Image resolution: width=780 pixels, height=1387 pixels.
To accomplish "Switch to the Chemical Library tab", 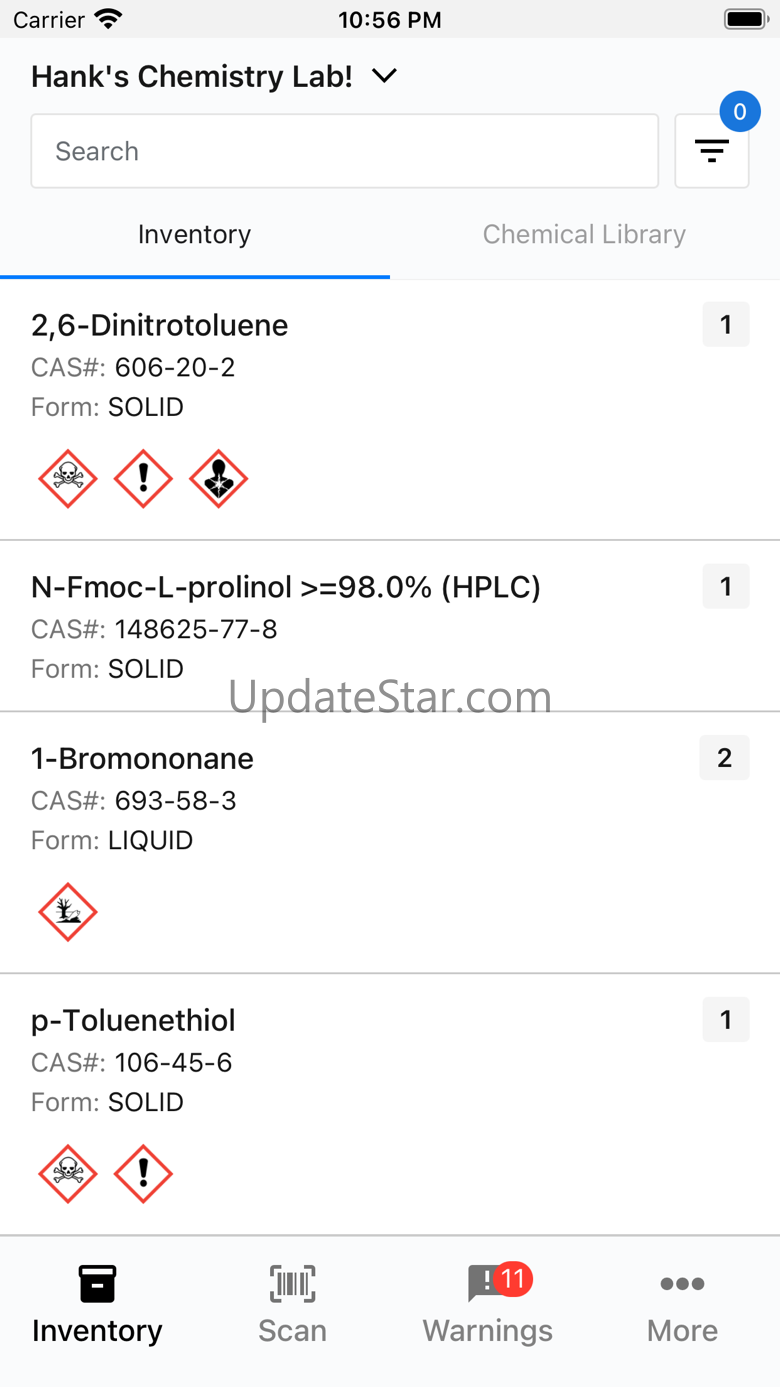I will 584,235.
